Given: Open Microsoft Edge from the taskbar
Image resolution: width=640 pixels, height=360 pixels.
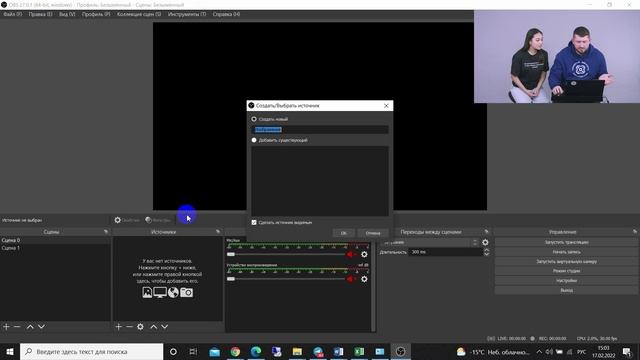Looking at the screenshot, I should 256,351.
